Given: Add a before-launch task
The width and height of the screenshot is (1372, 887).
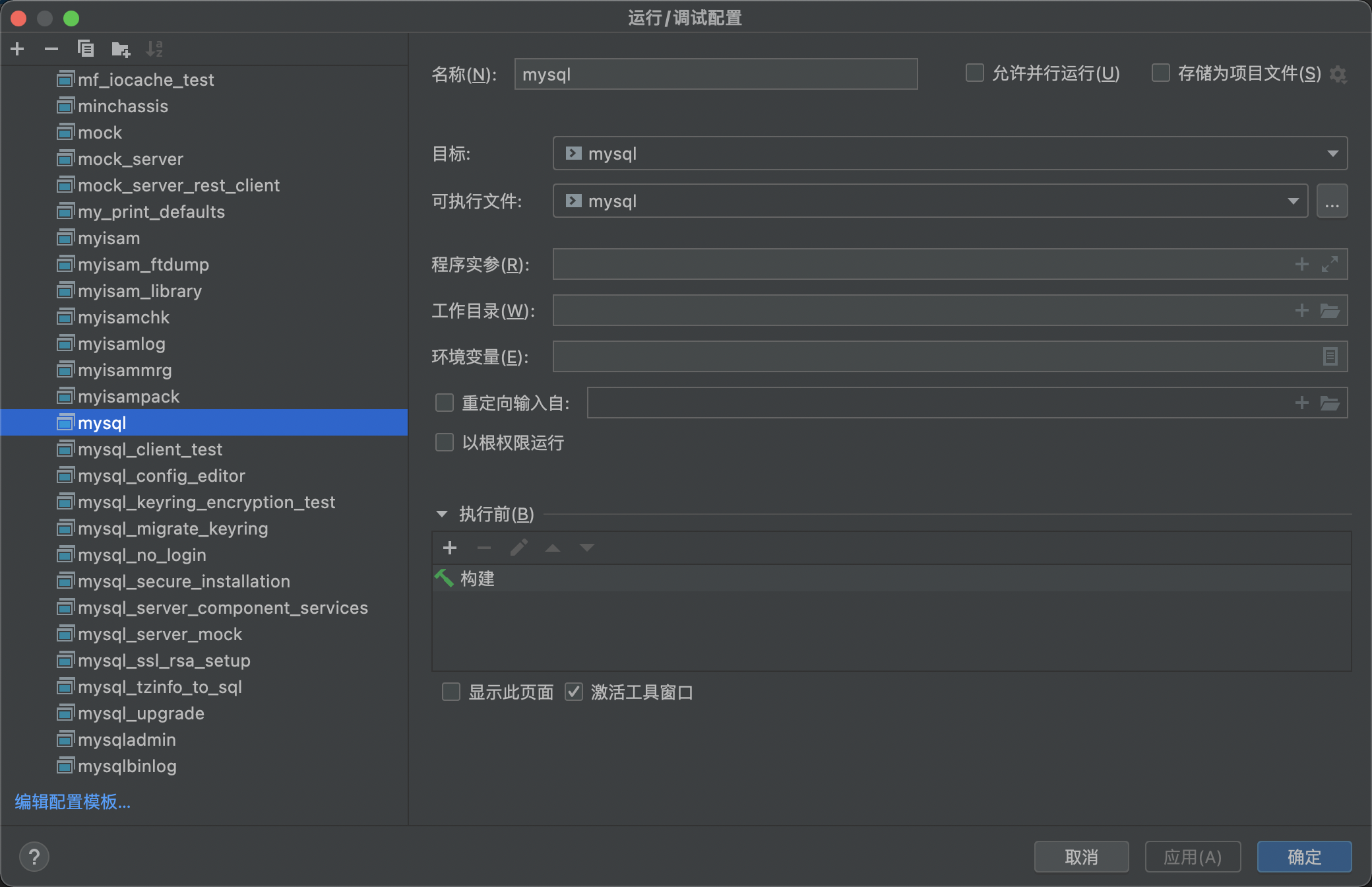Looking at the screenshot, I should [x=450, y=548].
